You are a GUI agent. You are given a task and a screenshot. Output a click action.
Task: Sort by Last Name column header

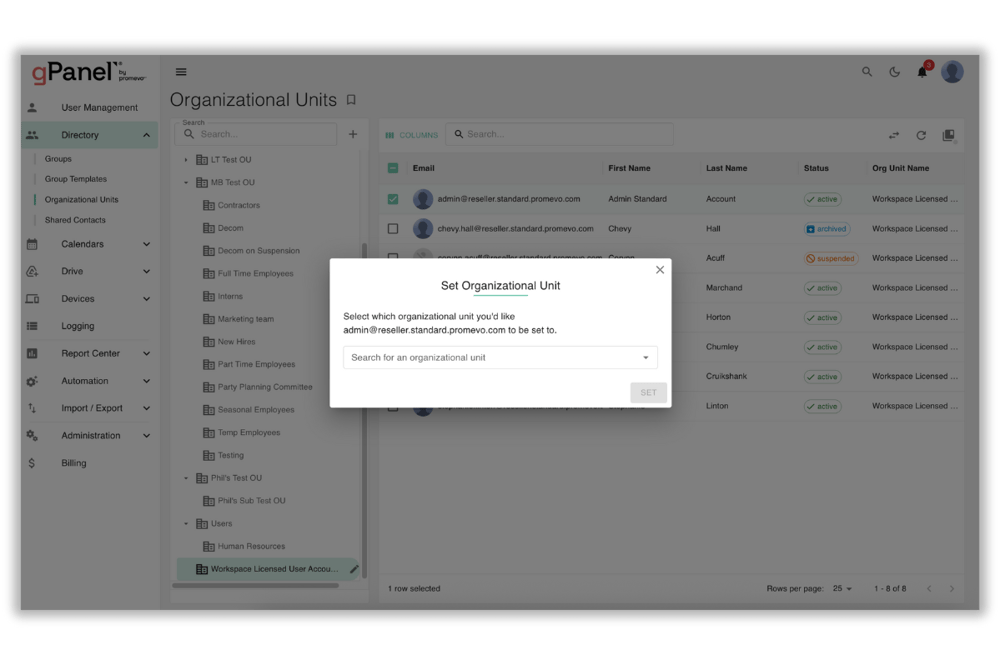(x=726, y=168)
